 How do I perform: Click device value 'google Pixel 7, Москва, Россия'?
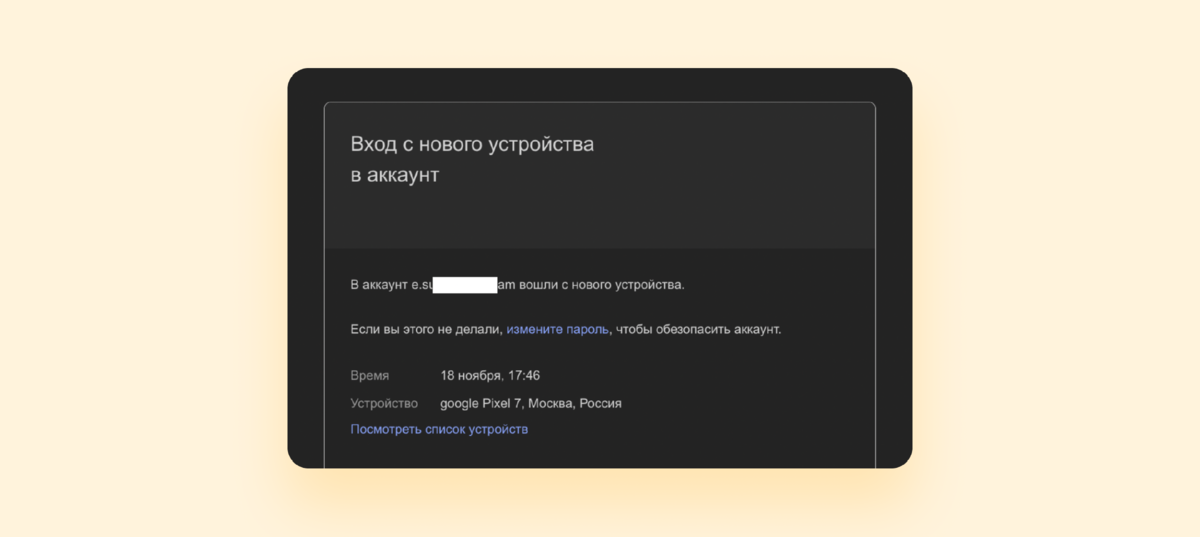click(x=531, y=404)
